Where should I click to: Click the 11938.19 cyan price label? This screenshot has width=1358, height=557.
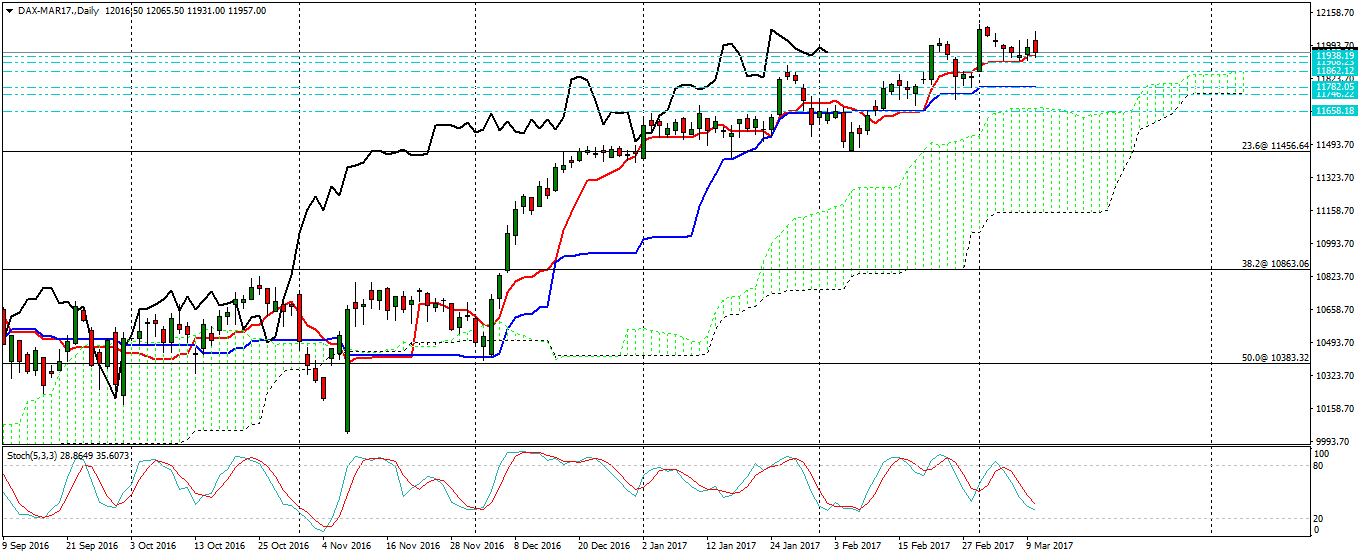1336,55
